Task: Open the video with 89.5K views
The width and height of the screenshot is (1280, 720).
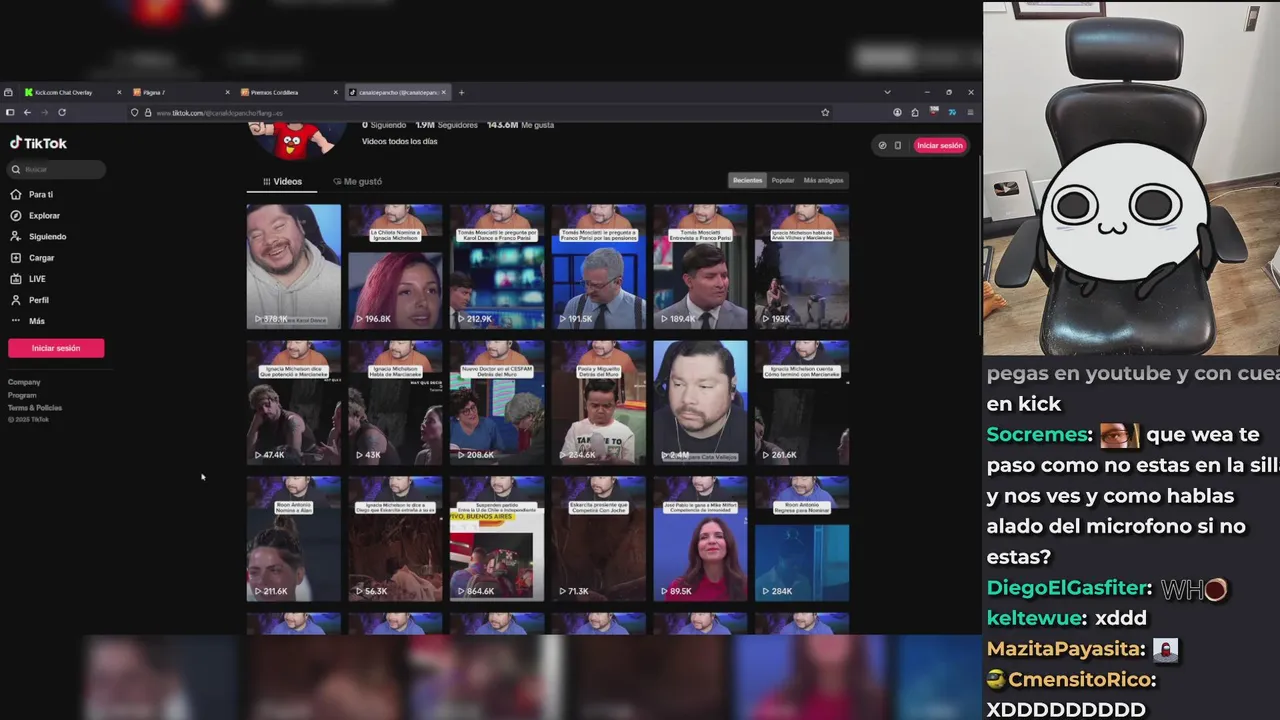Action: click(x=700, y=538)
